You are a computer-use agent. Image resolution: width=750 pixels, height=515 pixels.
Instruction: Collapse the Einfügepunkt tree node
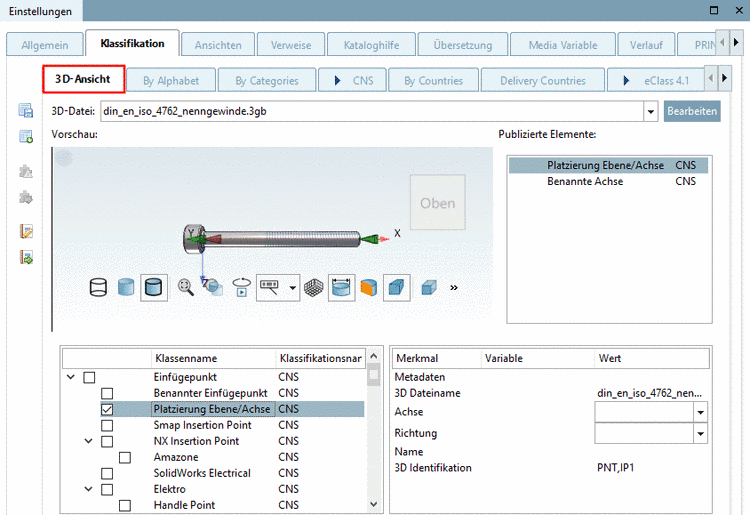[x=71, y=377]
